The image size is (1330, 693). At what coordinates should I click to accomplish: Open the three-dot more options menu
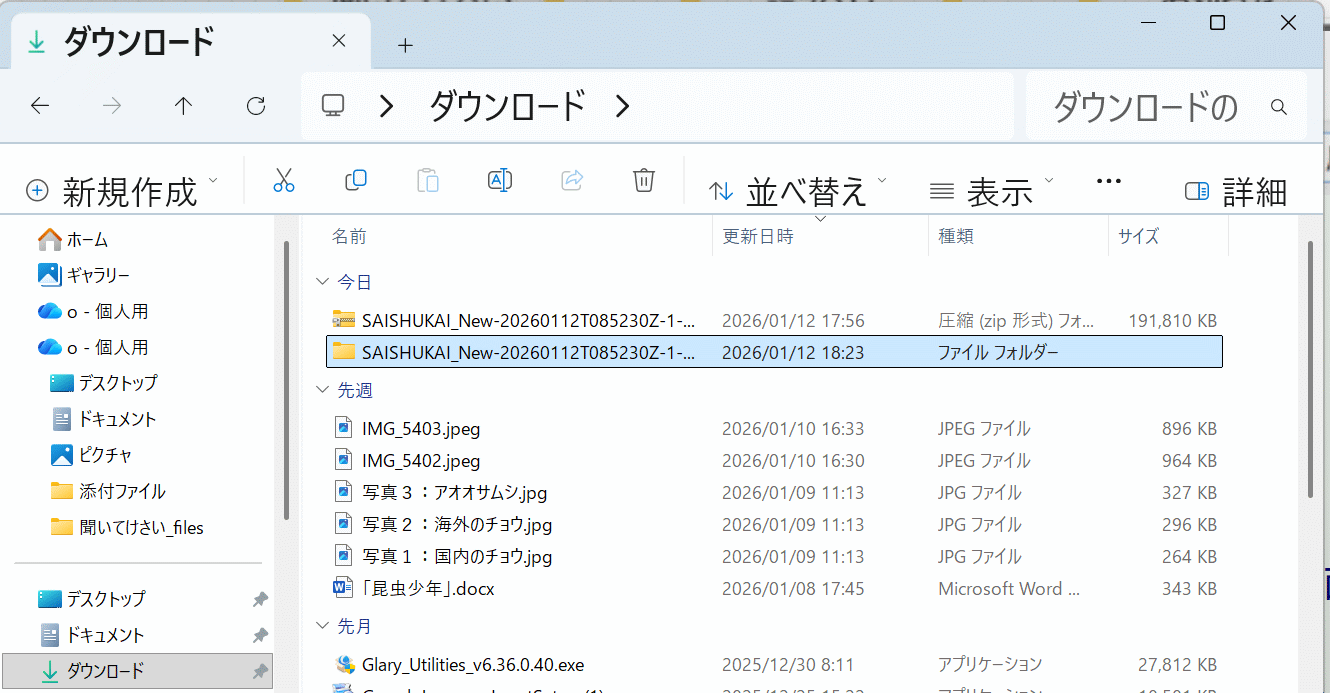pos(1109,181)
